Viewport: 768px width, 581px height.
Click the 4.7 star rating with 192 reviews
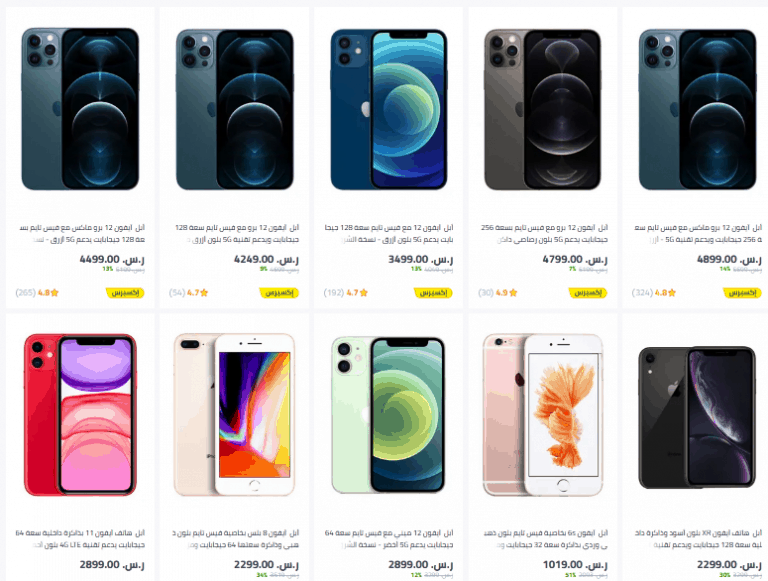pos(346,293)
